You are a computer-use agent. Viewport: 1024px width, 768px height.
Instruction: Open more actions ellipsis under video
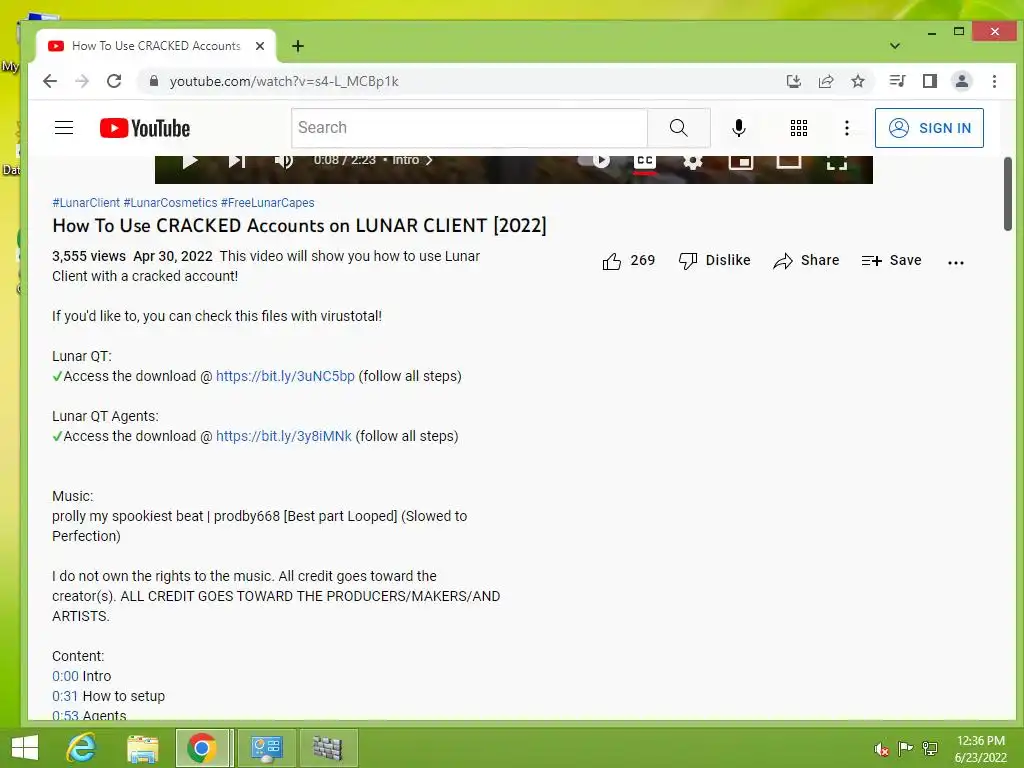tap(955, 263)
